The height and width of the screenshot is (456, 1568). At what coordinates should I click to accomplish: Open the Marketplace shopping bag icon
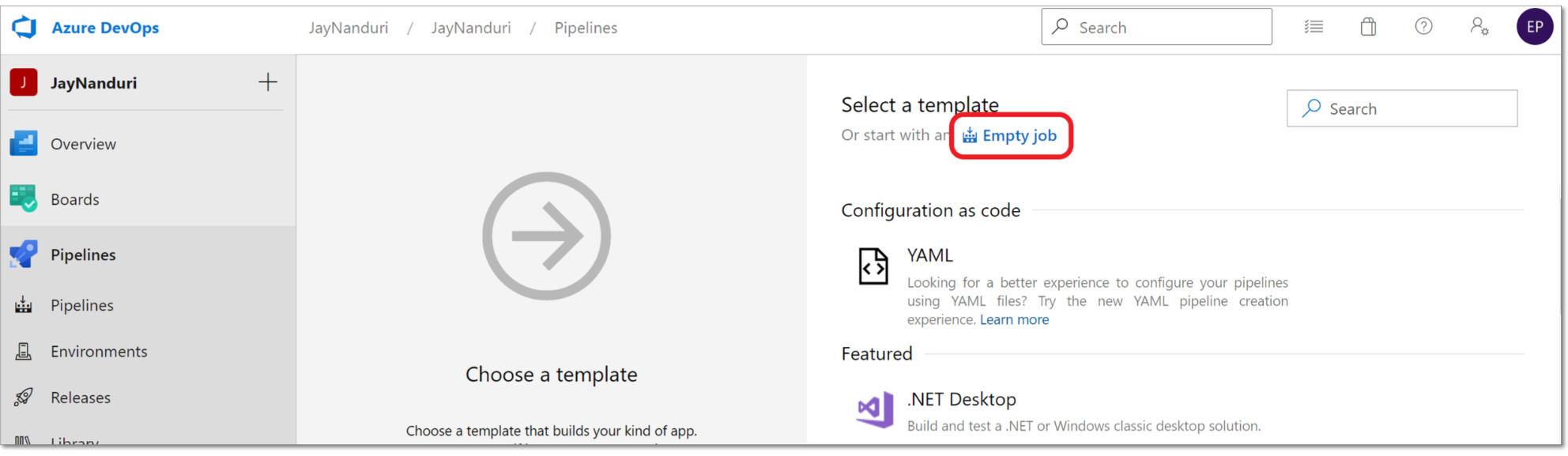[x=1368, y=28]
